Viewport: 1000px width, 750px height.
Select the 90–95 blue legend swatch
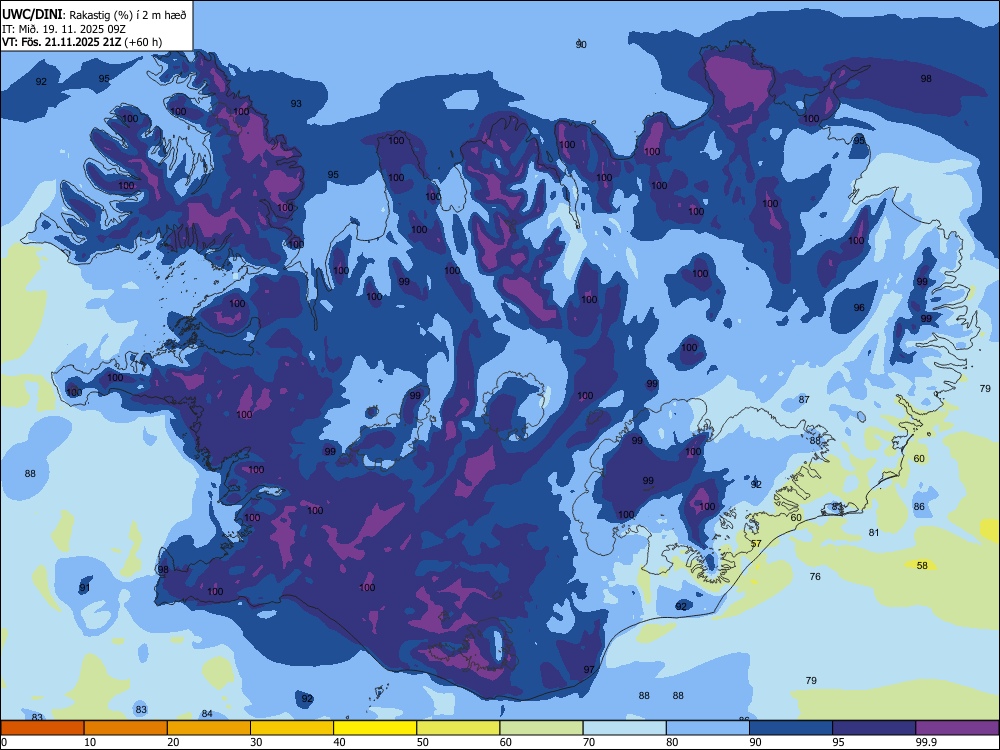tap(791, 728)
